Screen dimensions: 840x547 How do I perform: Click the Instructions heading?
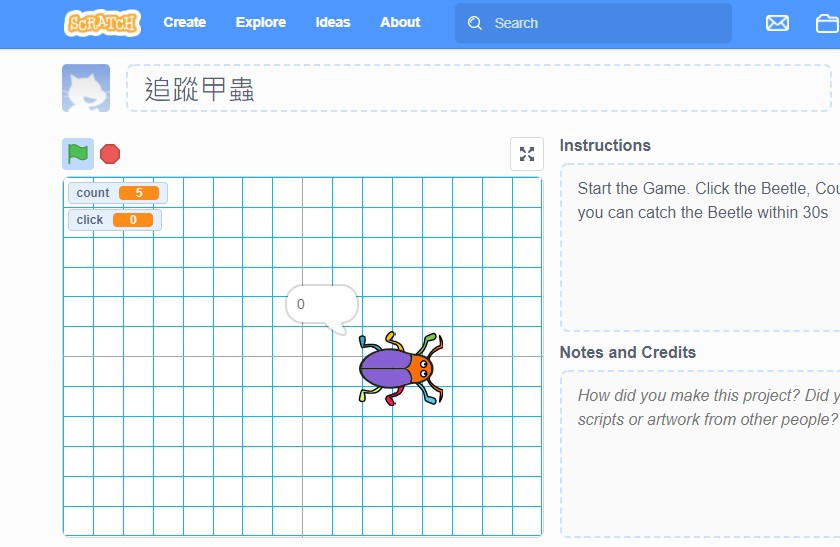605,145
